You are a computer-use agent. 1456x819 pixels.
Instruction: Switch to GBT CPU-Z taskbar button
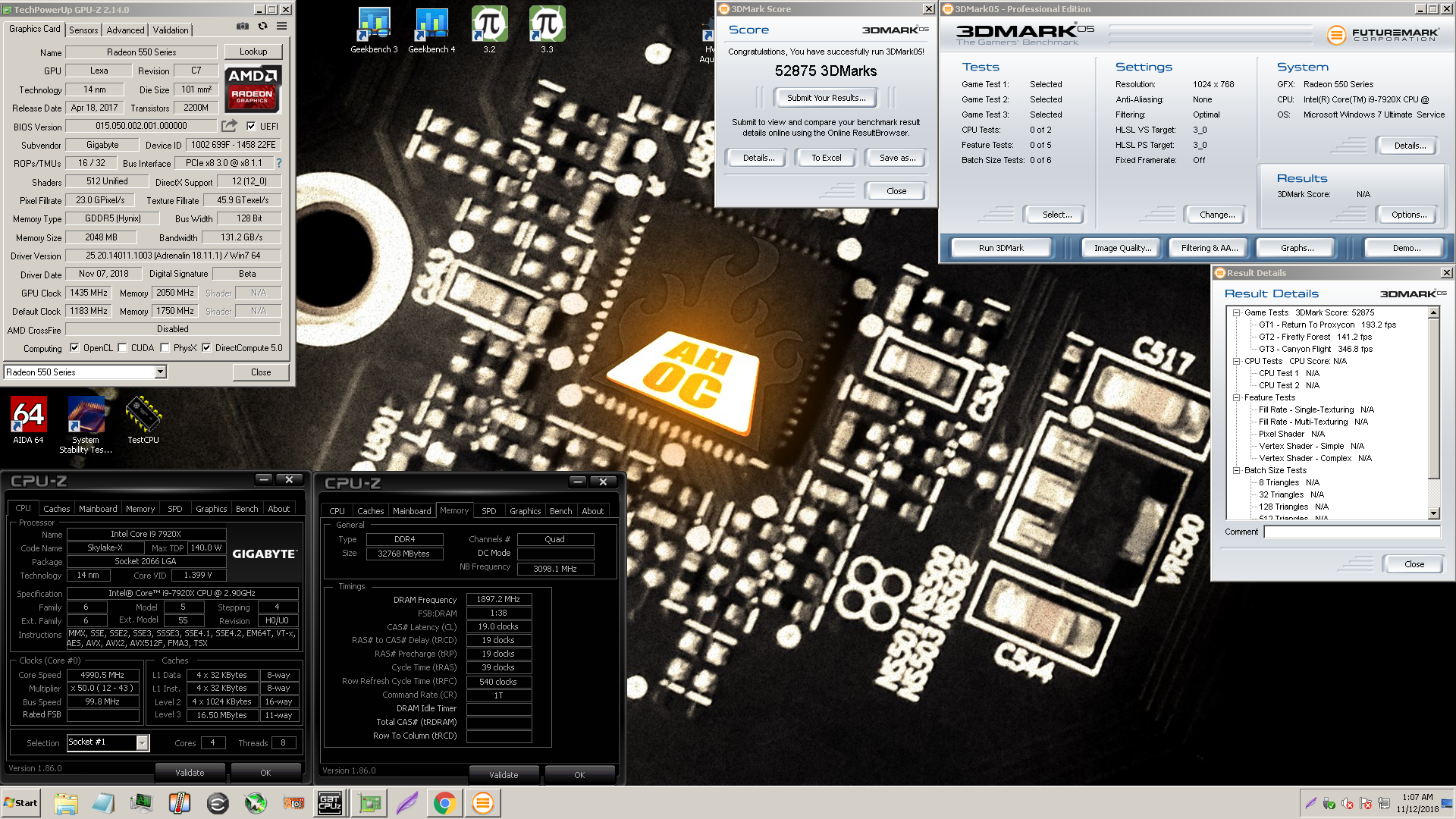click(x=330, y=803)
